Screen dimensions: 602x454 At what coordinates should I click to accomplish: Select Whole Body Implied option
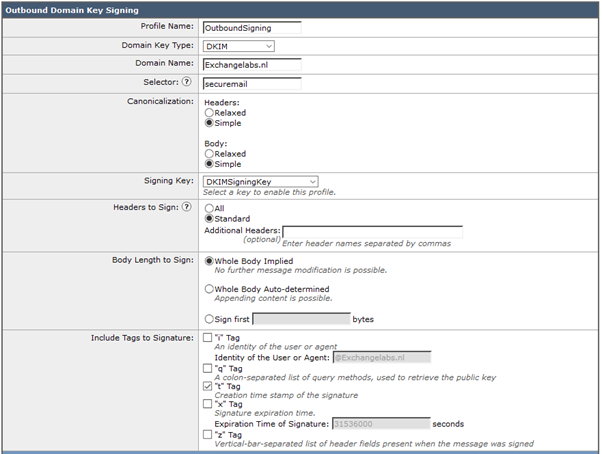pos(208,260)
